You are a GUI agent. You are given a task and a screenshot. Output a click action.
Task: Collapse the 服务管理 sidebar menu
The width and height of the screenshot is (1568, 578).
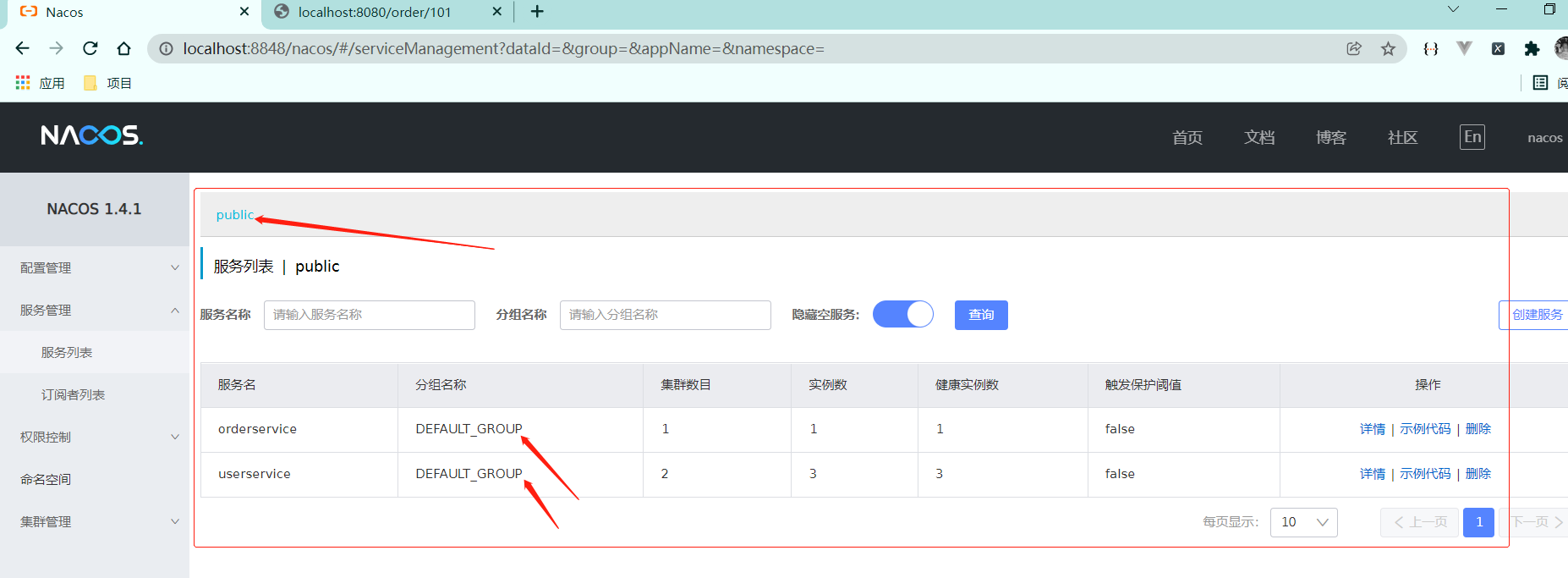(x=95, y=310)
